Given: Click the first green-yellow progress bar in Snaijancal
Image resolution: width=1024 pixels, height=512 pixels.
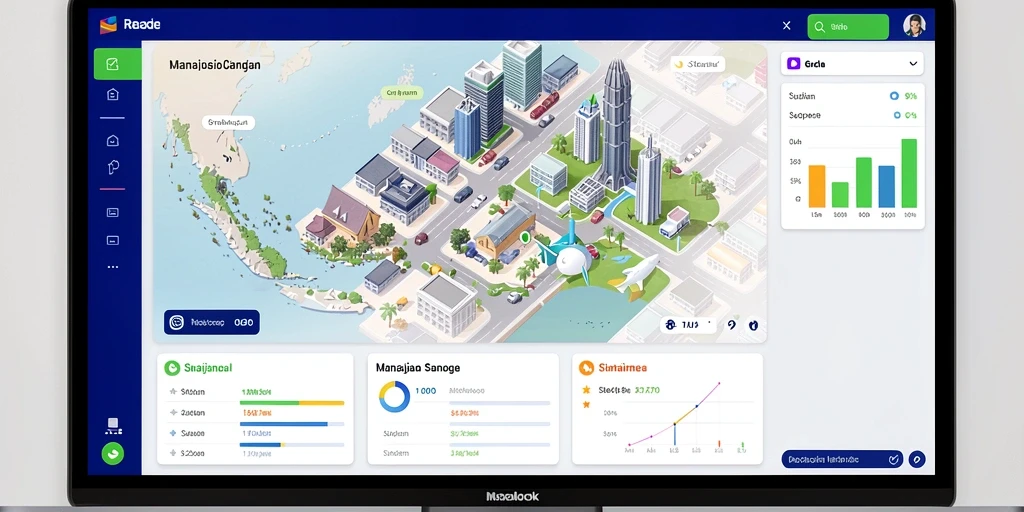Looking at the screenshot, I should click(292, 403).
